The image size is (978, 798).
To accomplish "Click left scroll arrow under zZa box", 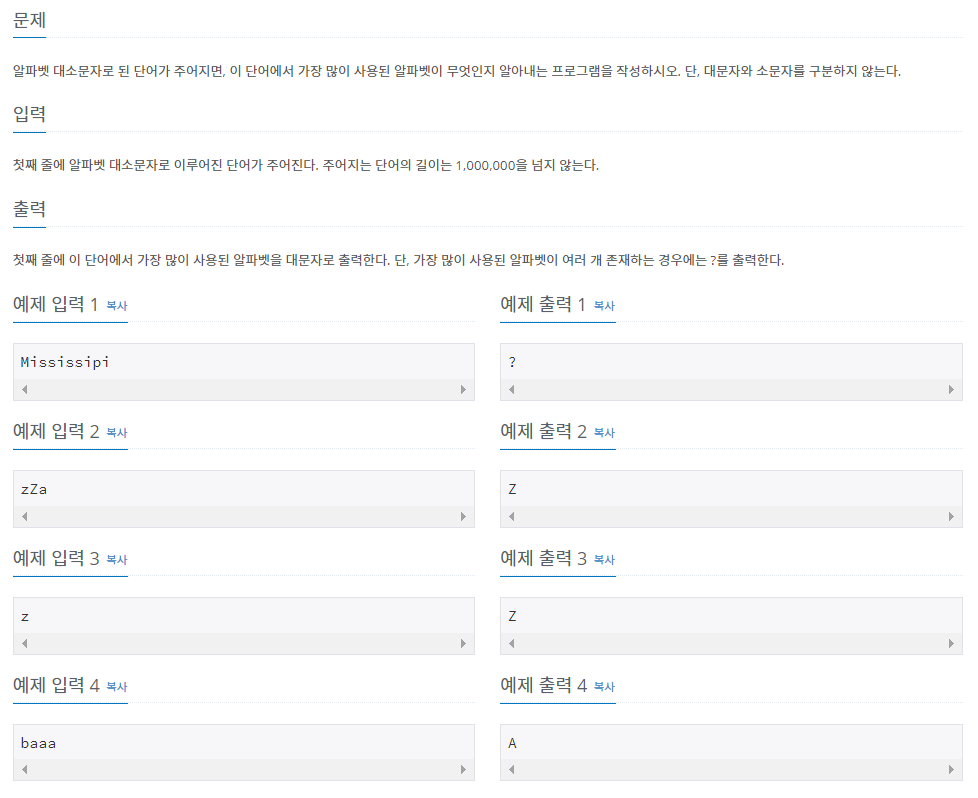I will [x=25, y=517].
